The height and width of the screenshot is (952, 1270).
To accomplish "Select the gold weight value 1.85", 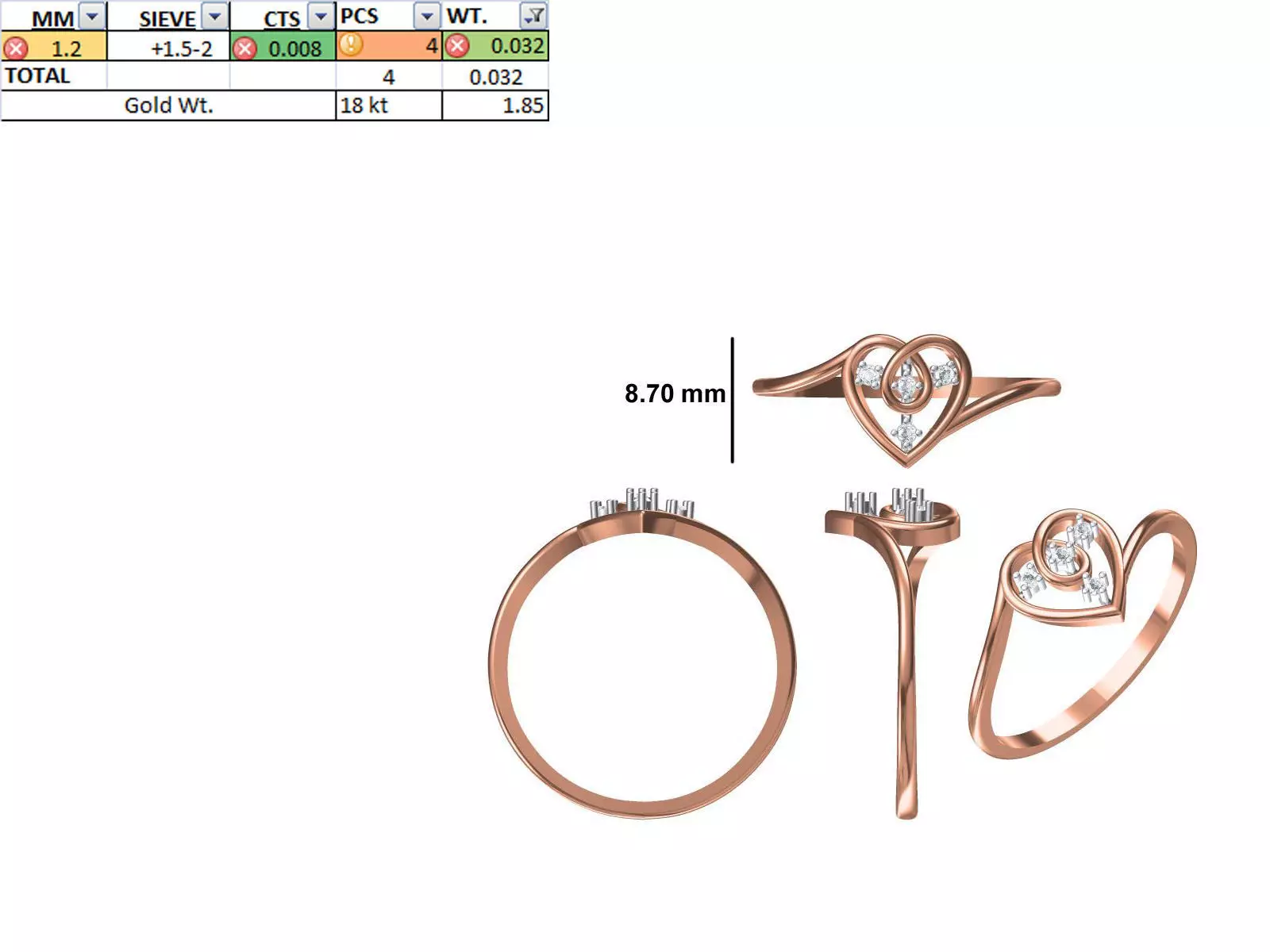I will point(495,106).
